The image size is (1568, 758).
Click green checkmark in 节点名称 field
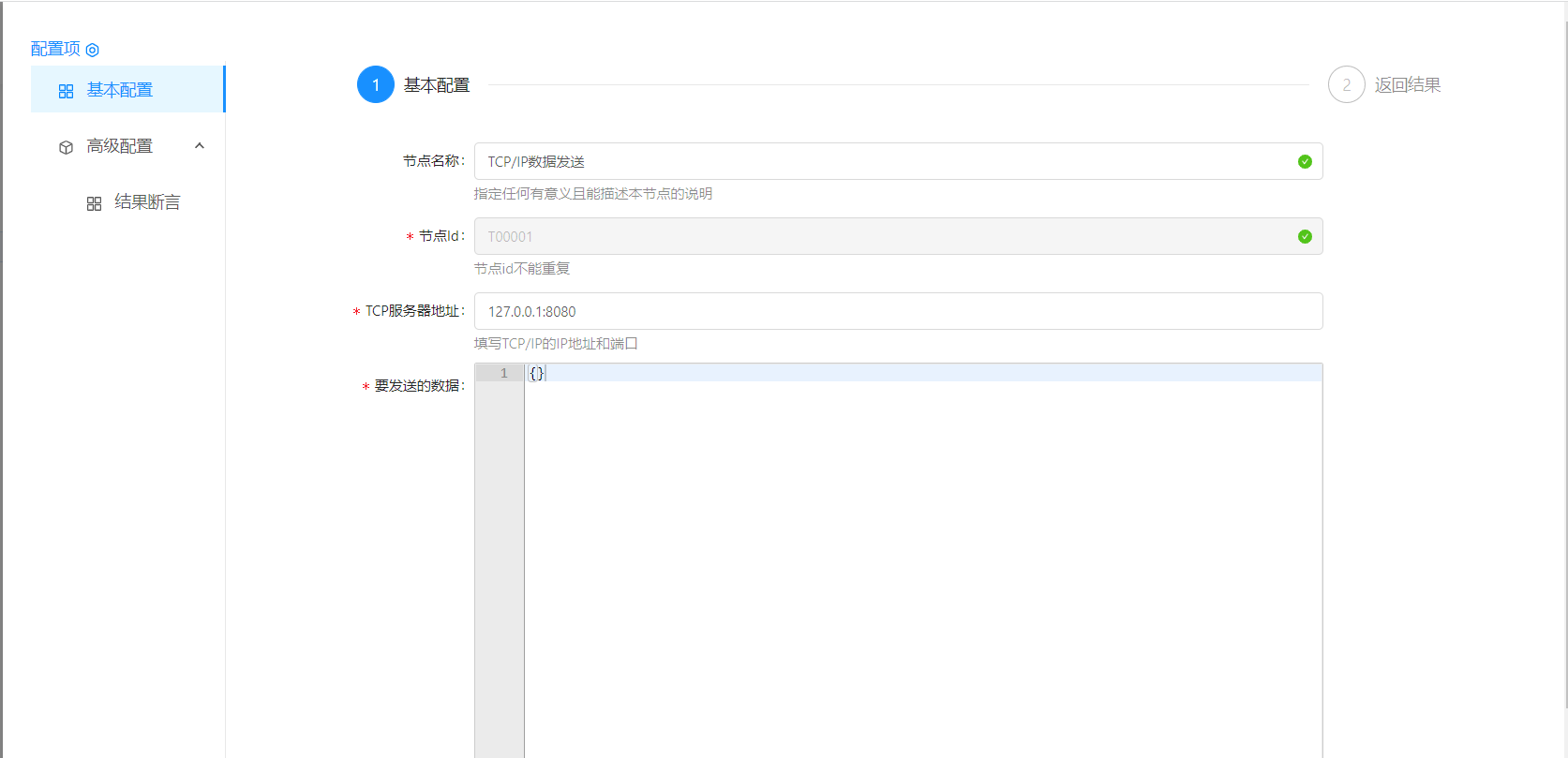[1305, 162]
